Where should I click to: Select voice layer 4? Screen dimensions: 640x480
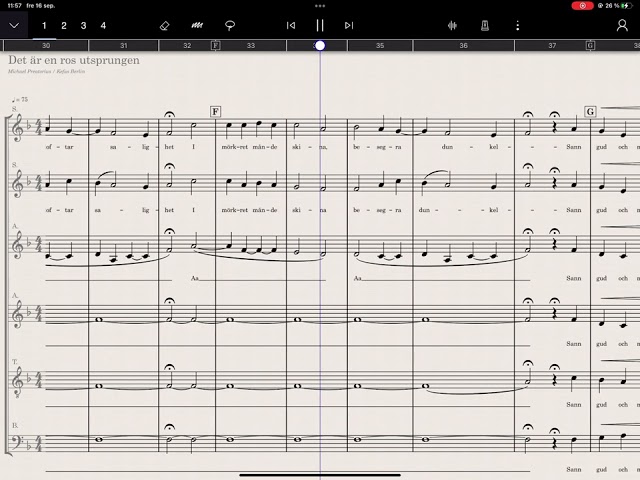[103, 26]
